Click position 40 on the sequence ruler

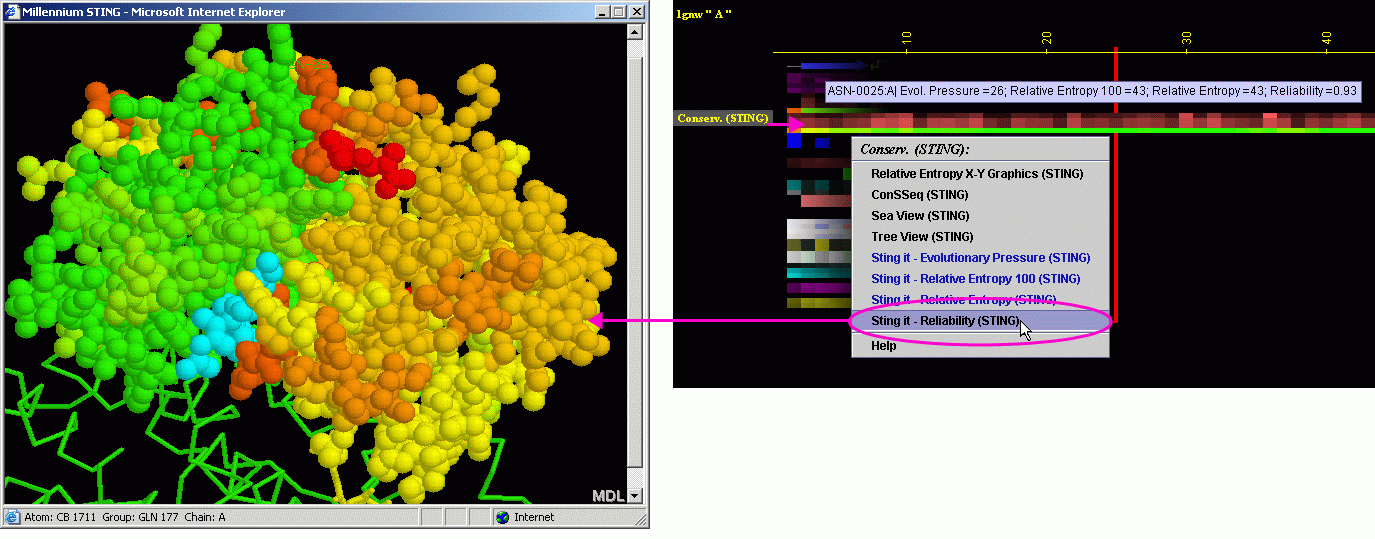1326,37
